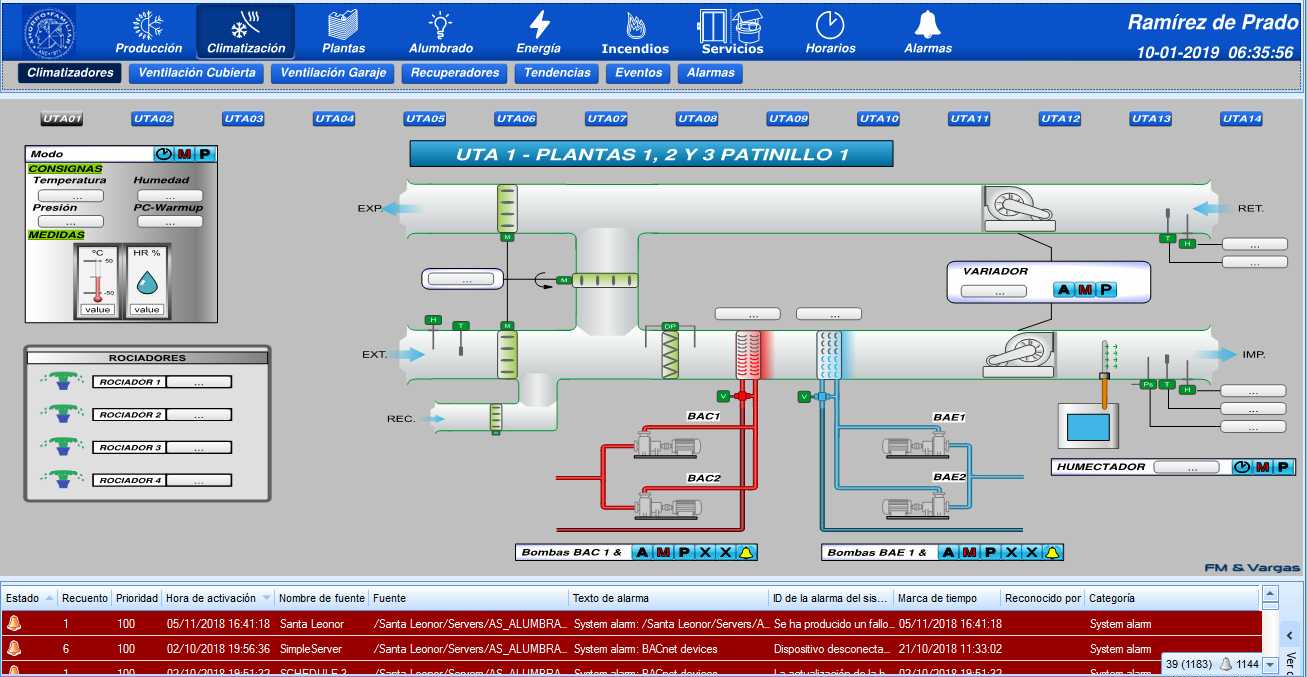Click the Temperatura setpoint field
1307x677 pixels.
[70, 196]
